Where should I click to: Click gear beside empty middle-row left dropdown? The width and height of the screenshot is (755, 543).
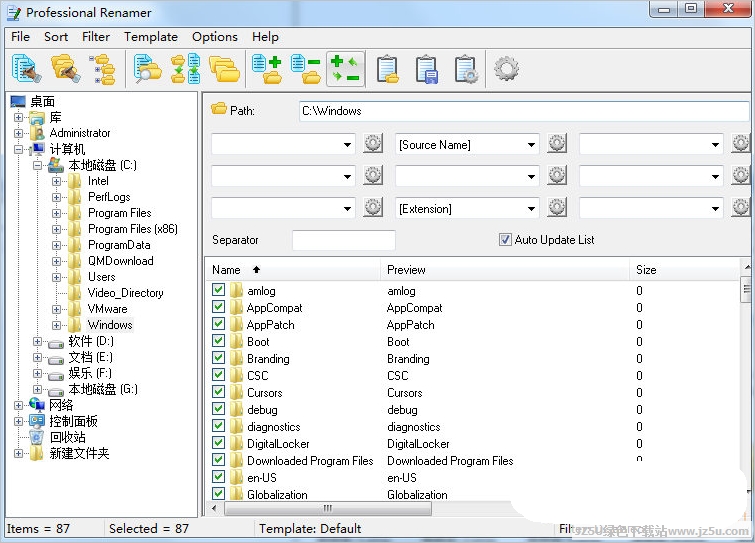(x=373, y=176)
